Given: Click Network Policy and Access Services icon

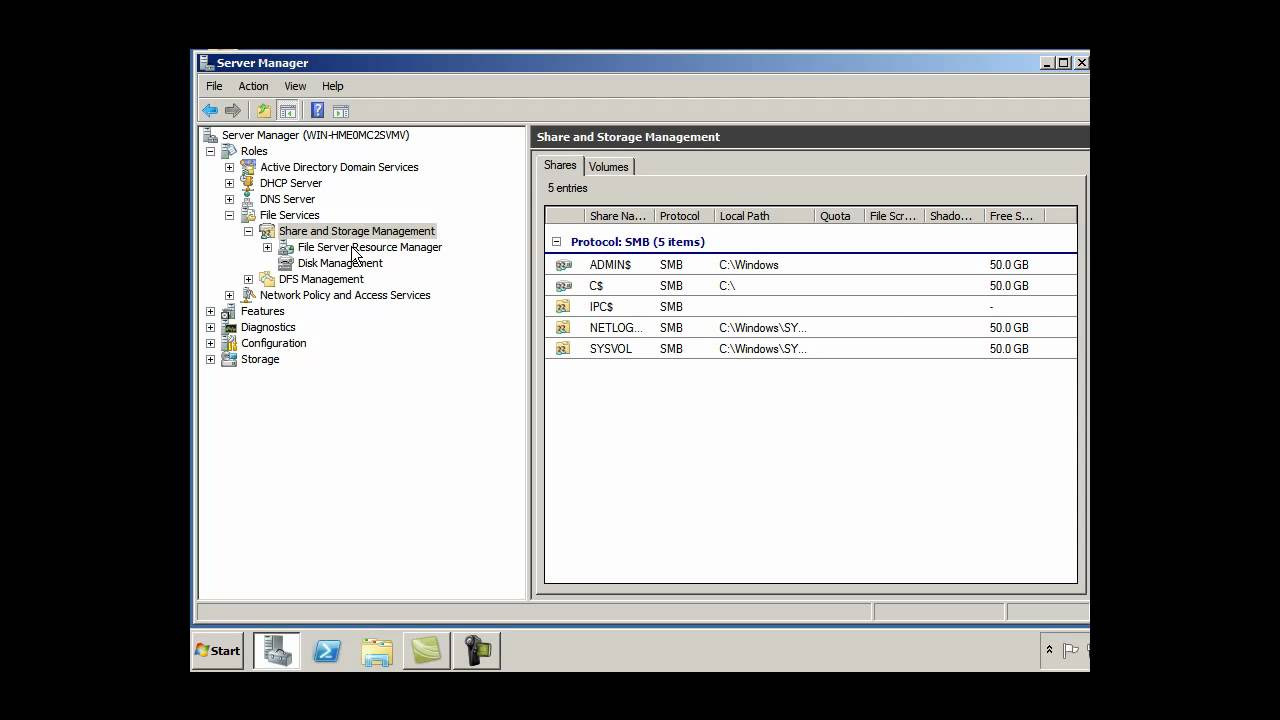Looking at the screenshot, I should (x=248, y=295).
